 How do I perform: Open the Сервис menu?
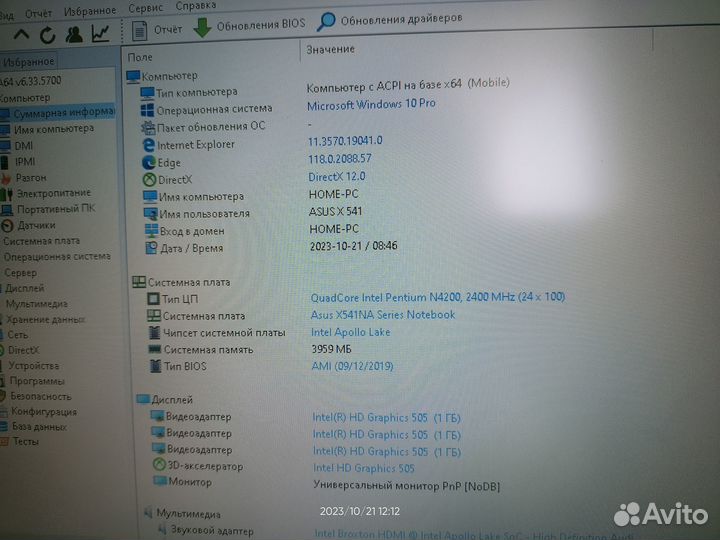pyautogui.click(x=146, y=8)
